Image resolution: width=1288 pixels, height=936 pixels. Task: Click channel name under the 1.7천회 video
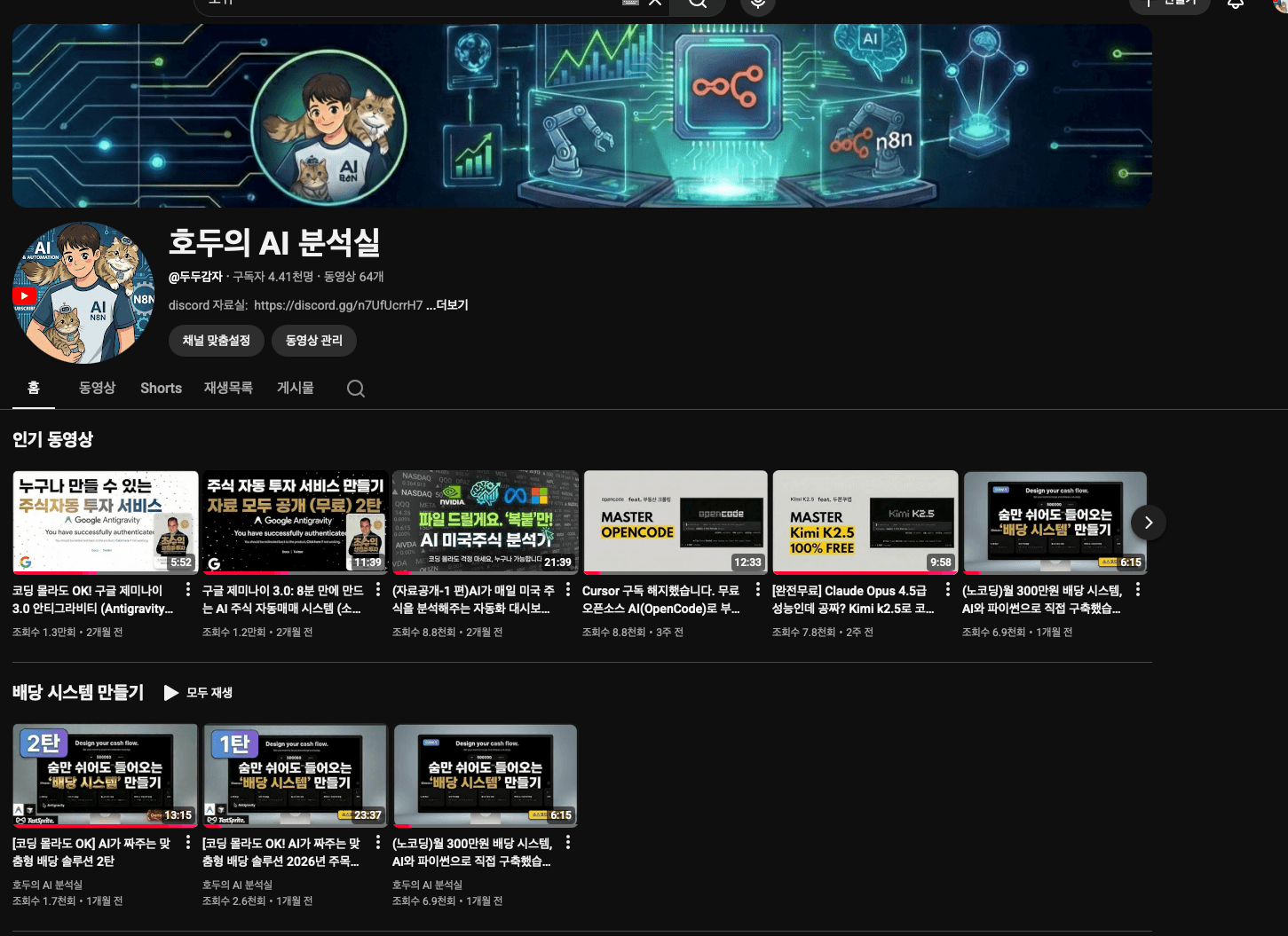[47, 885]
